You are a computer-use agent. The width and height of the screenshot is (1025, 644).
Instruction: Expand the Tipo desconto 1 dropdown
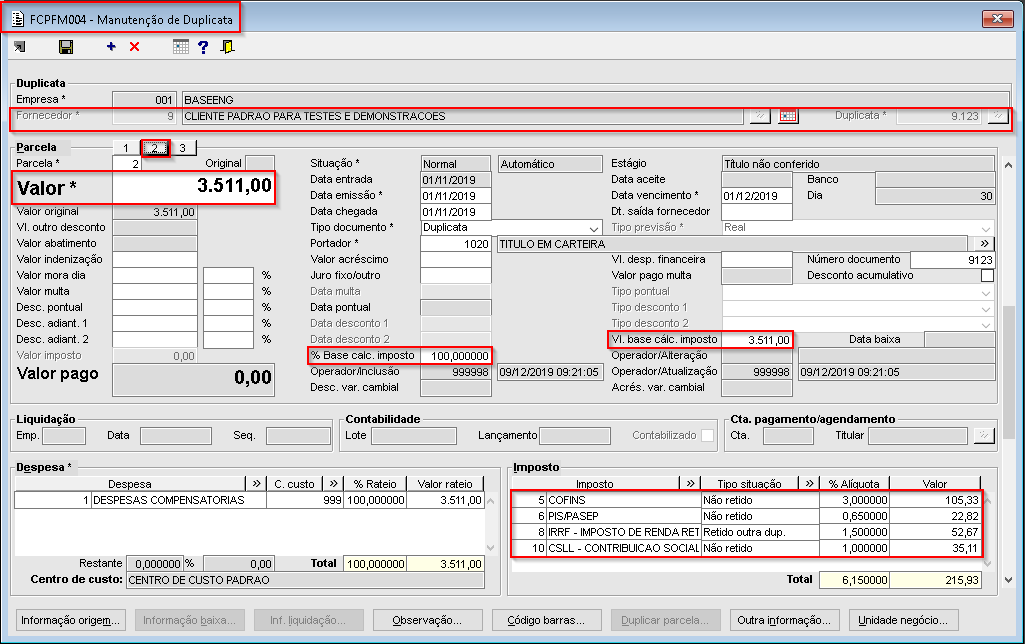click(x=985, y=307)
